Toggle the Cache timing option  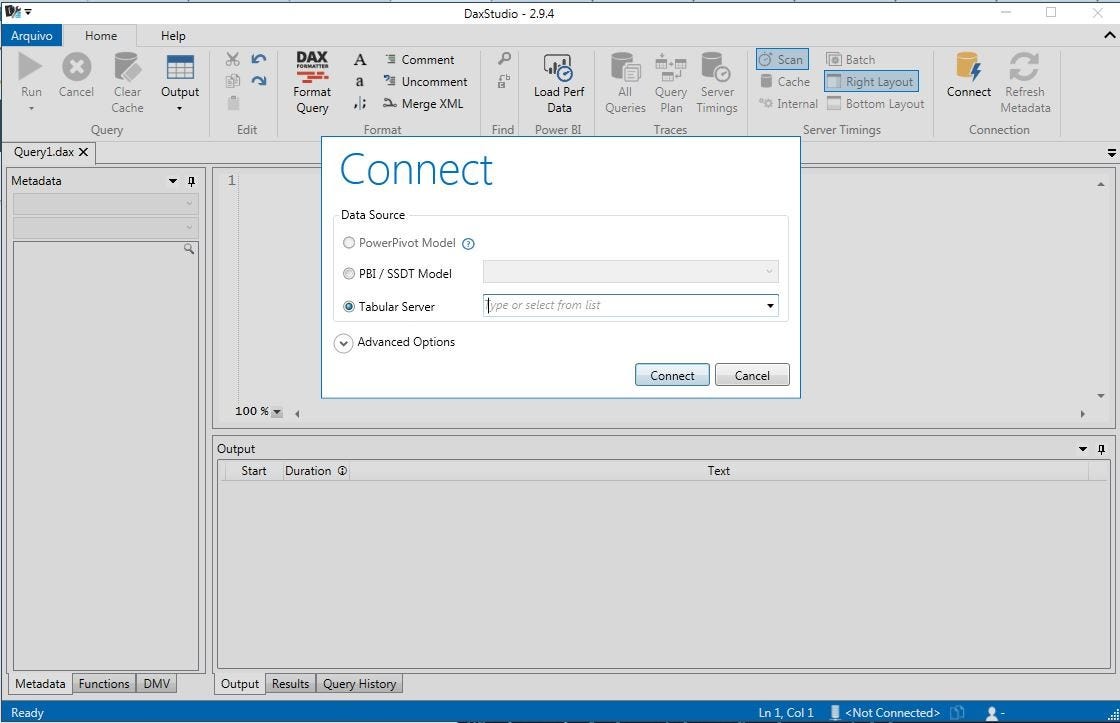pos(784,81)
